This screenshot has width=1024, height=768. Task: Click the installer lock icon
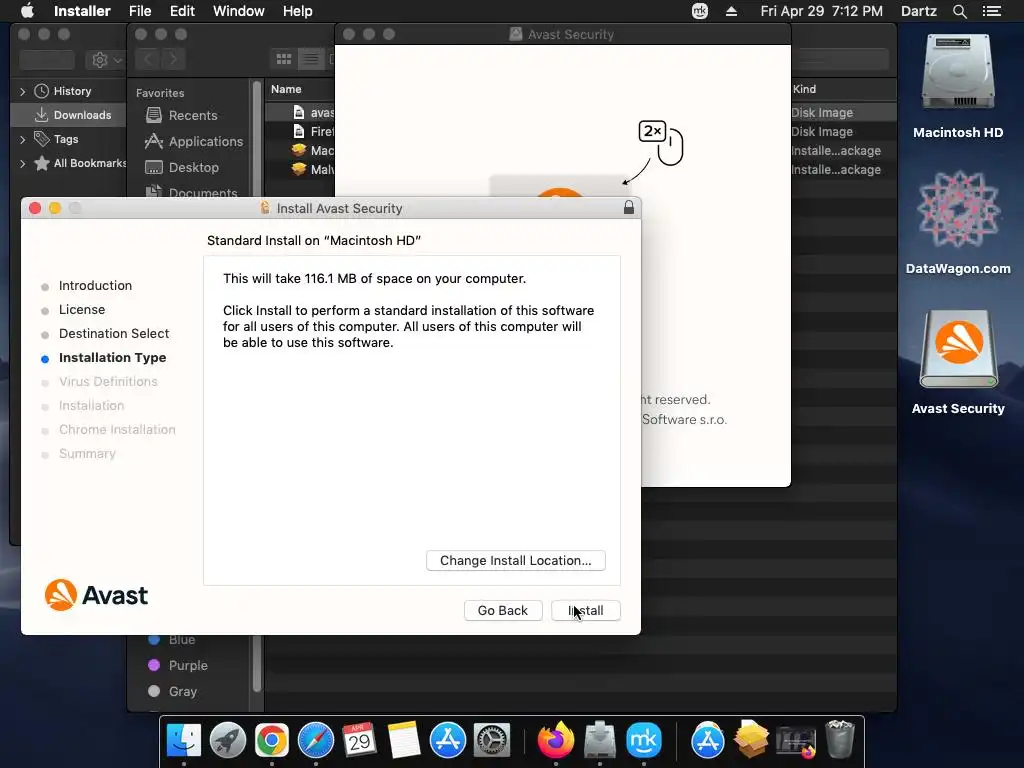click(628, 208)
